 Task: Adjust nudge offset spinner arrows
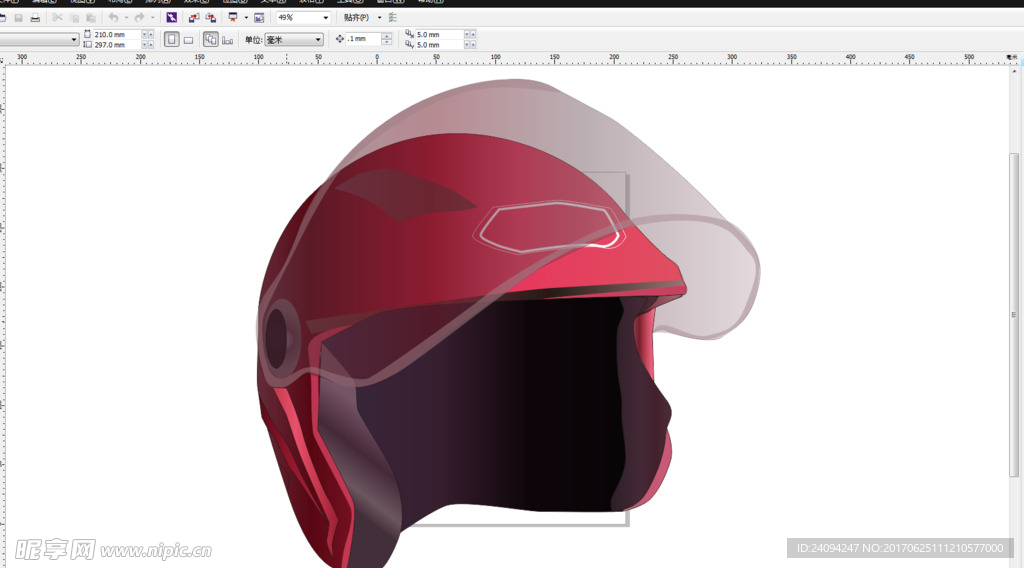click(x=387, y=39)
